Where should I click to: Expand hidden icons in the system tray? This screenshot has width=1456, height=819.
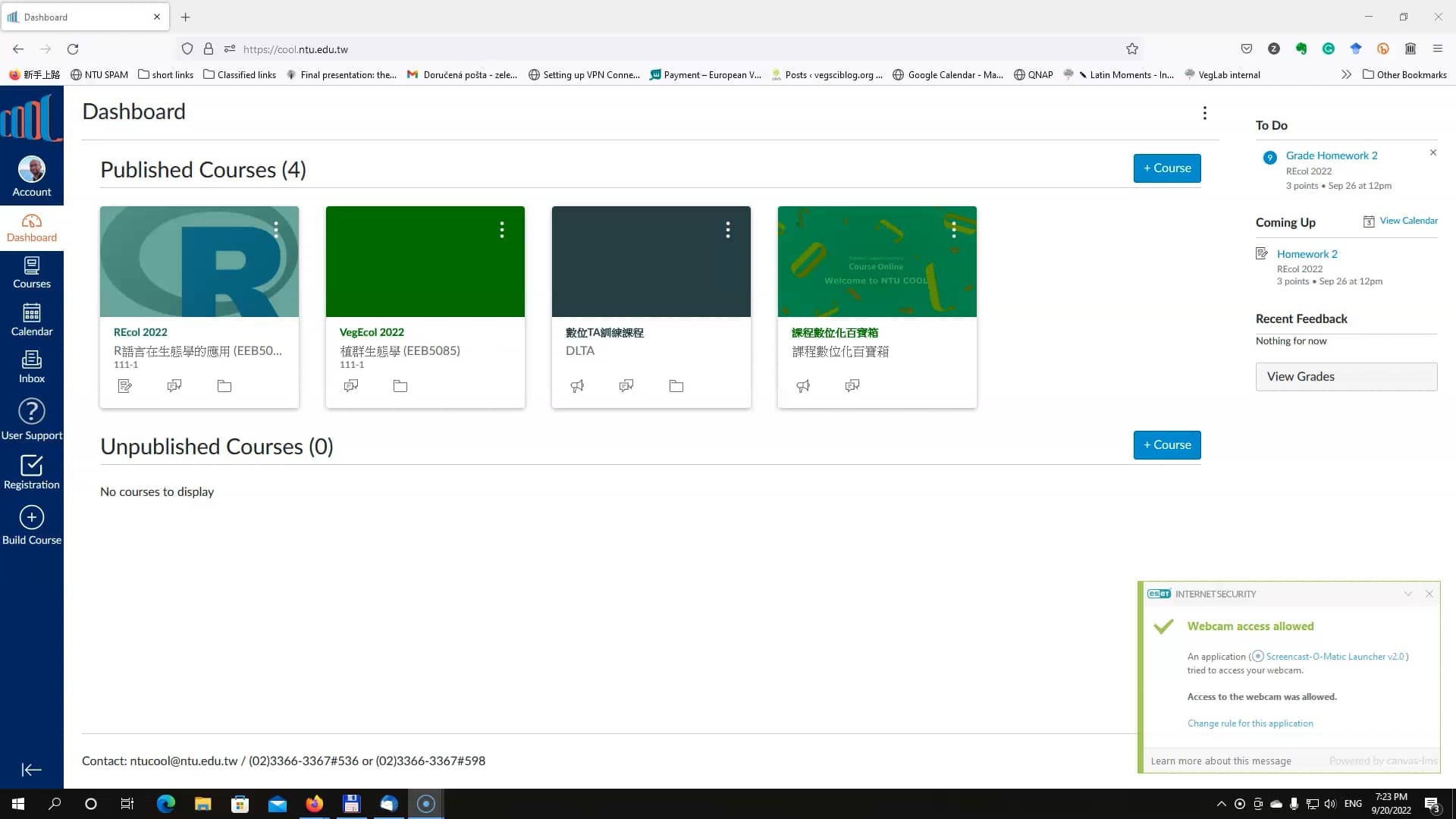tap(1220, 803)
